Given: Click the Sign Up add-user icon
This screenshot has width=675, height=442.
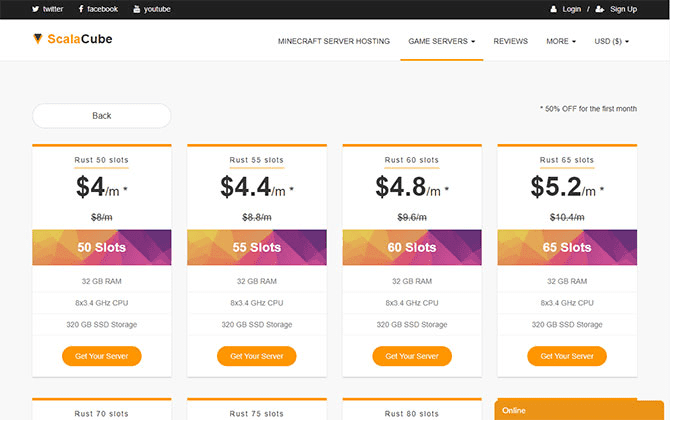Looking at the screenshot, I should click(x=600, y=9).
